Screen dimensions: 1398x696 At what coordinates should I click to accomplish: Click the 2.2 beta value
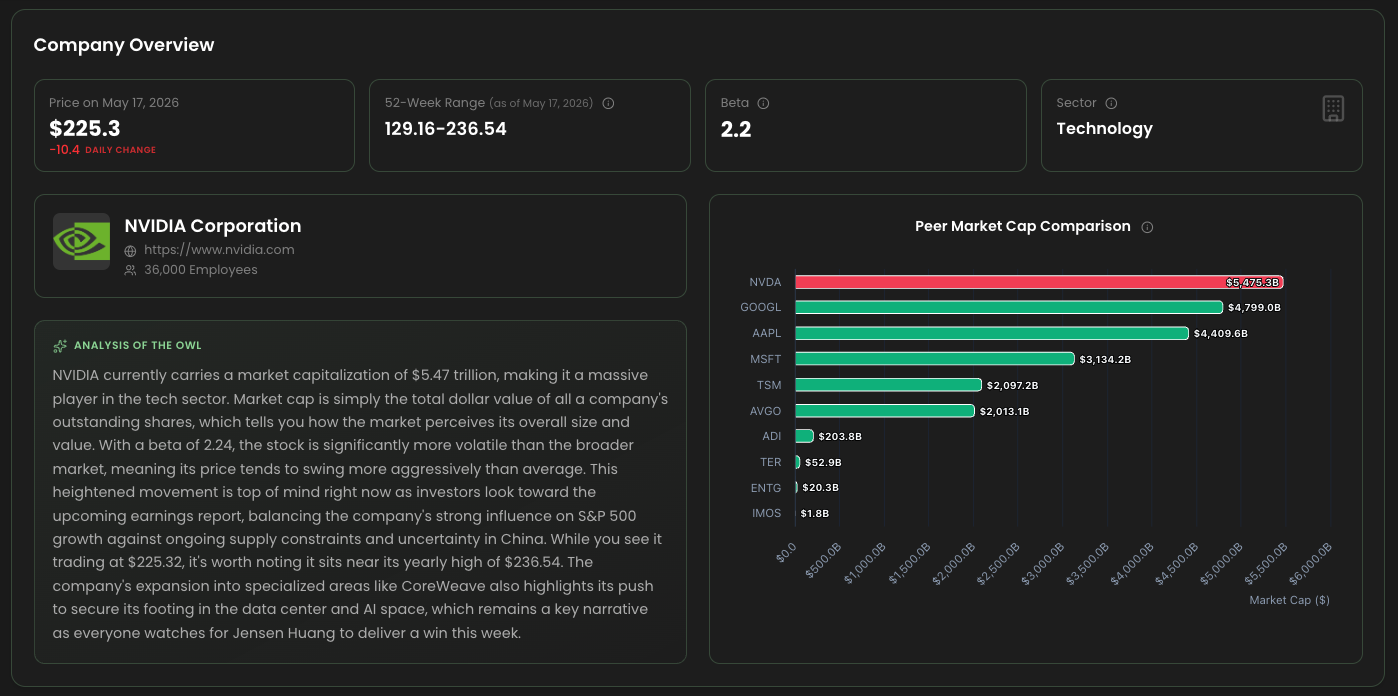736,128
